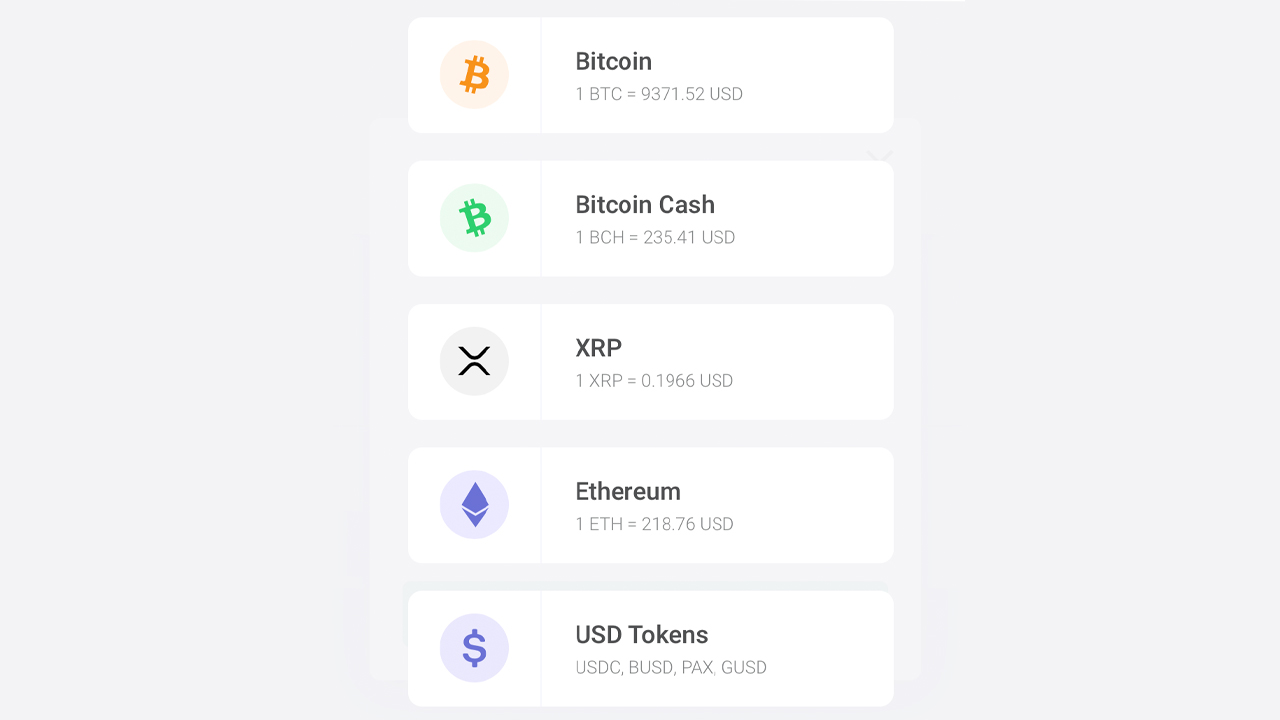Choose the USD Tokens title label
This screenshot has width=1280, height=720.
coord(641,635)
